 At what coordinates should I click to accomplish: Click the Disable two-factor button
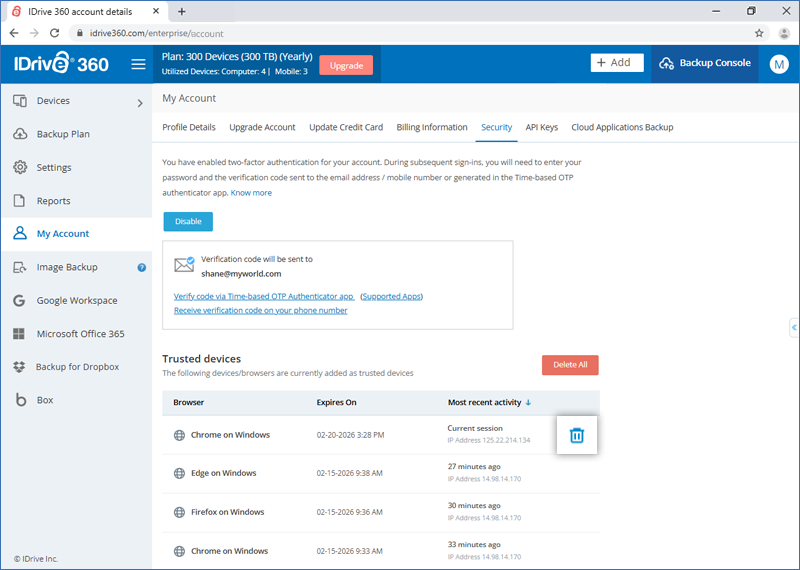[x=188, y=221]
